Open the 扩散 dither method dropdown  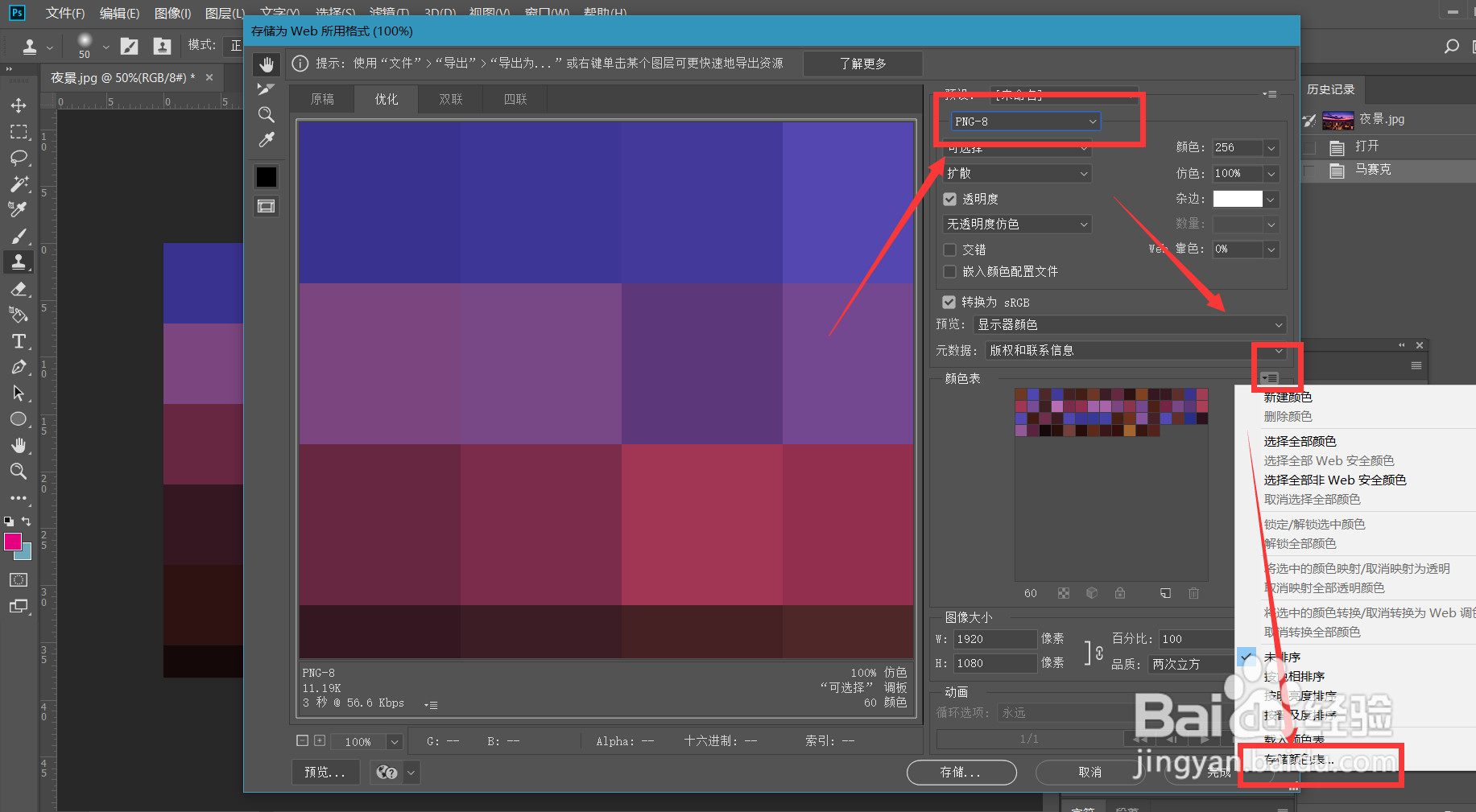click(x=1017, y=173)
